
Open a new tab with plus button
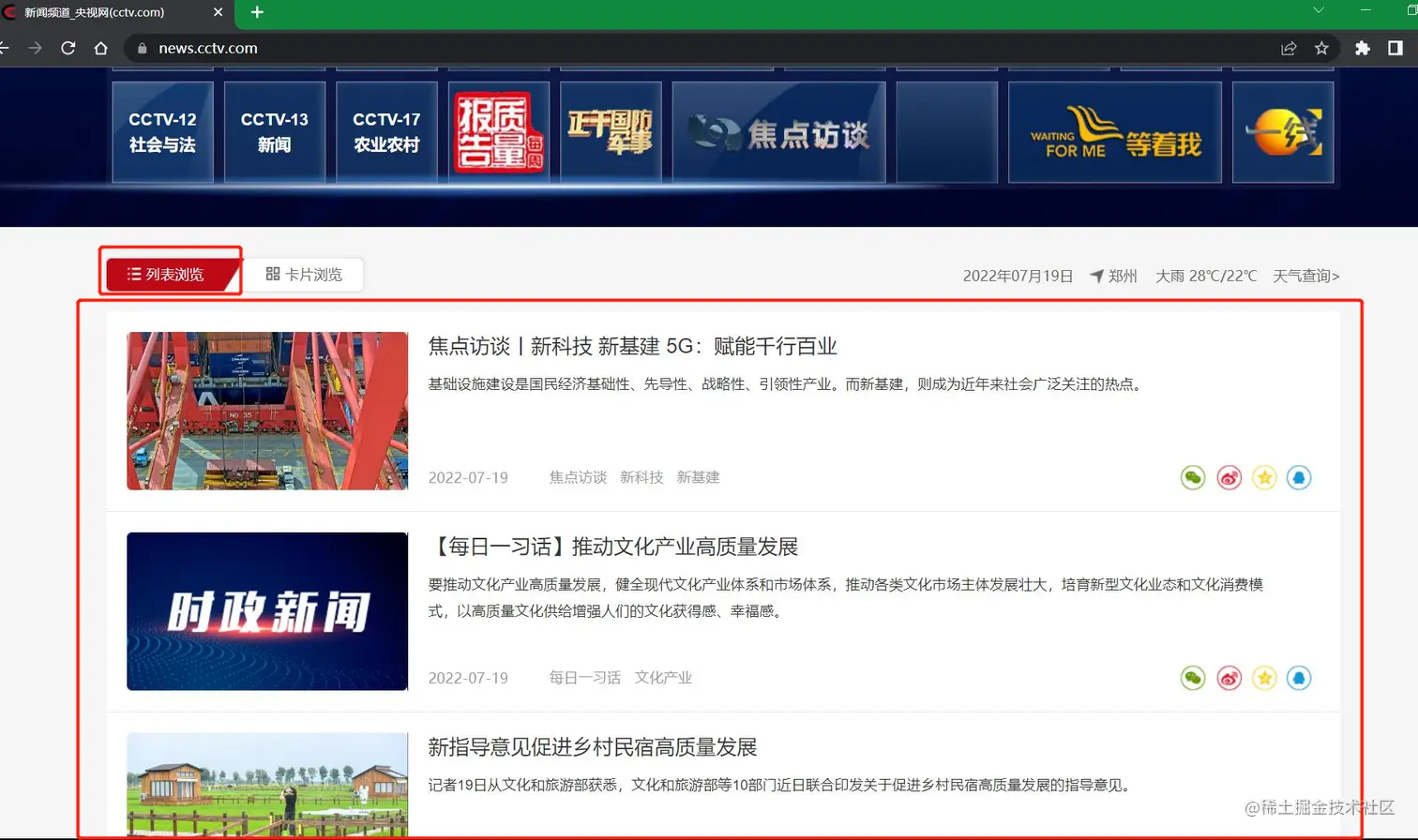click(x=257, y=12)
